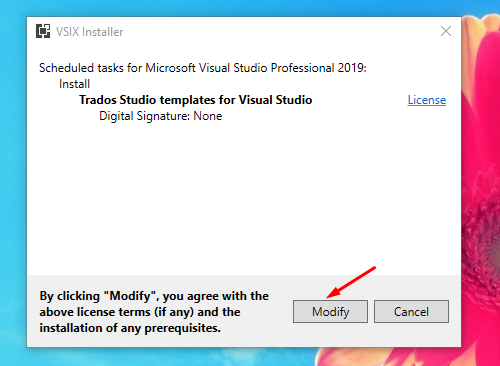Click the red arrow annotation

click(351, 282)
